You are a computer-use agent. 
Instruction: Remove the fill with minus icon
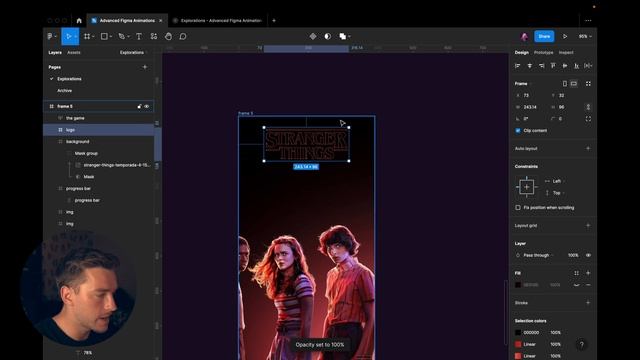pyautogui.click(x=588, y=285)
